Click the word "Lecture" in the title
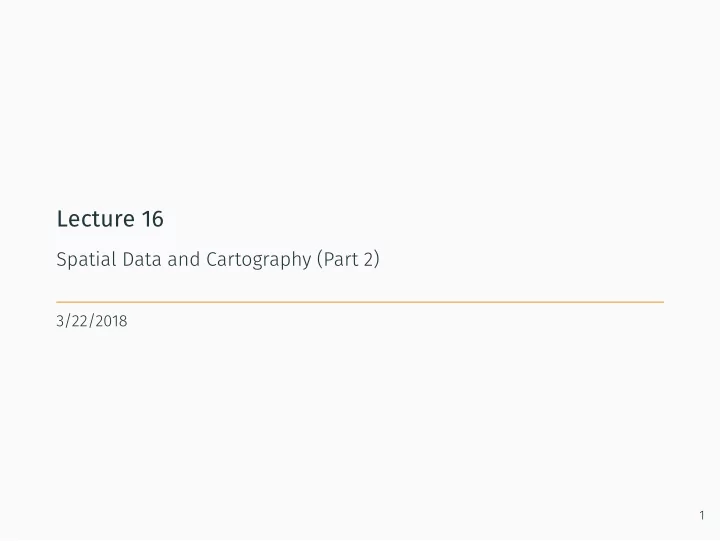Screen dimensions: 720x541 click(96, 219)
